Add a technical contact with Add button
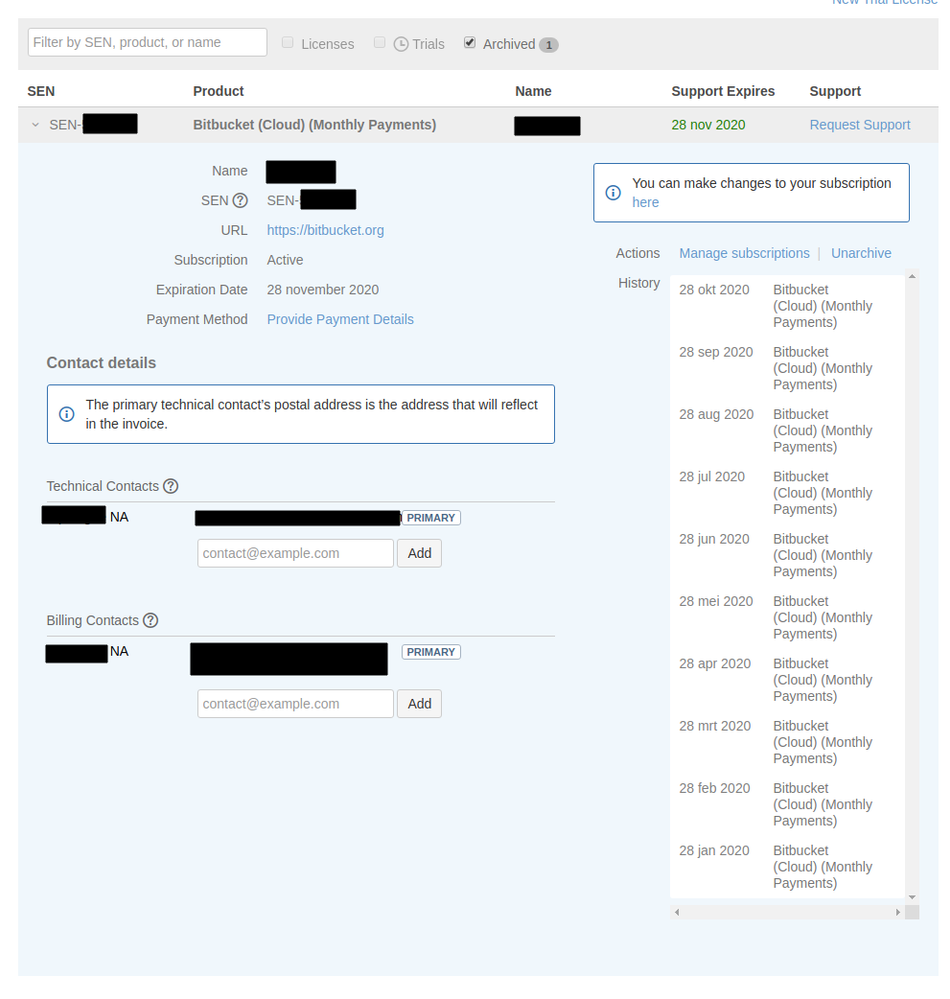The width and height of the screenshot is (950, 999). (419, 553)
